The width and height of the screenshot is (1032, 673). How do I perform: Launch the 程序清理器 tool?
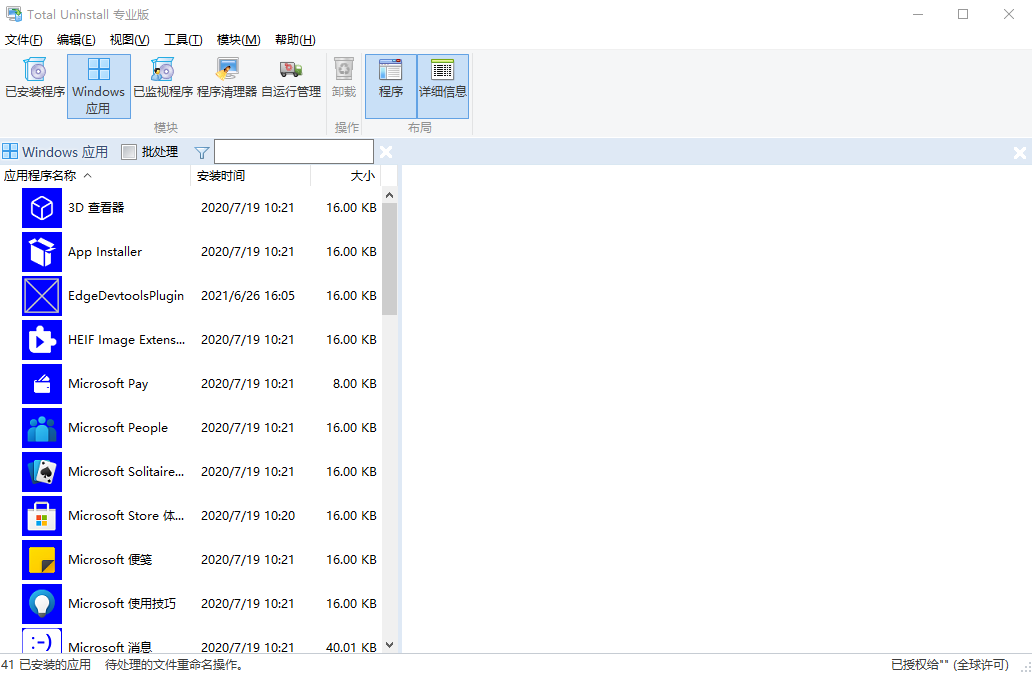pyautogui.click(x=226, y=86)
